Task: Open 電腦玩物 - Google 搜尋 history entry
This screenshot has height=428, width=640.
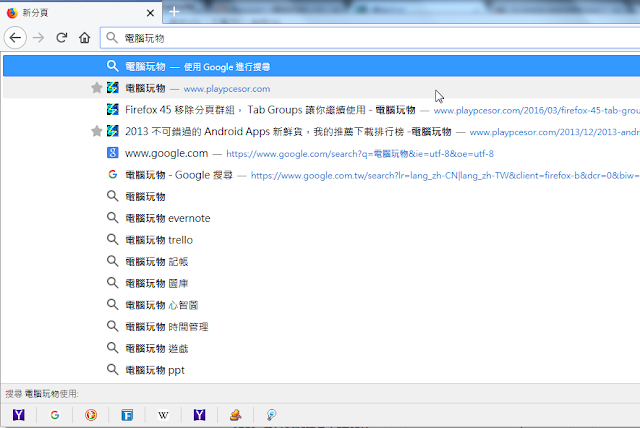Action: [x=321, y=175]
